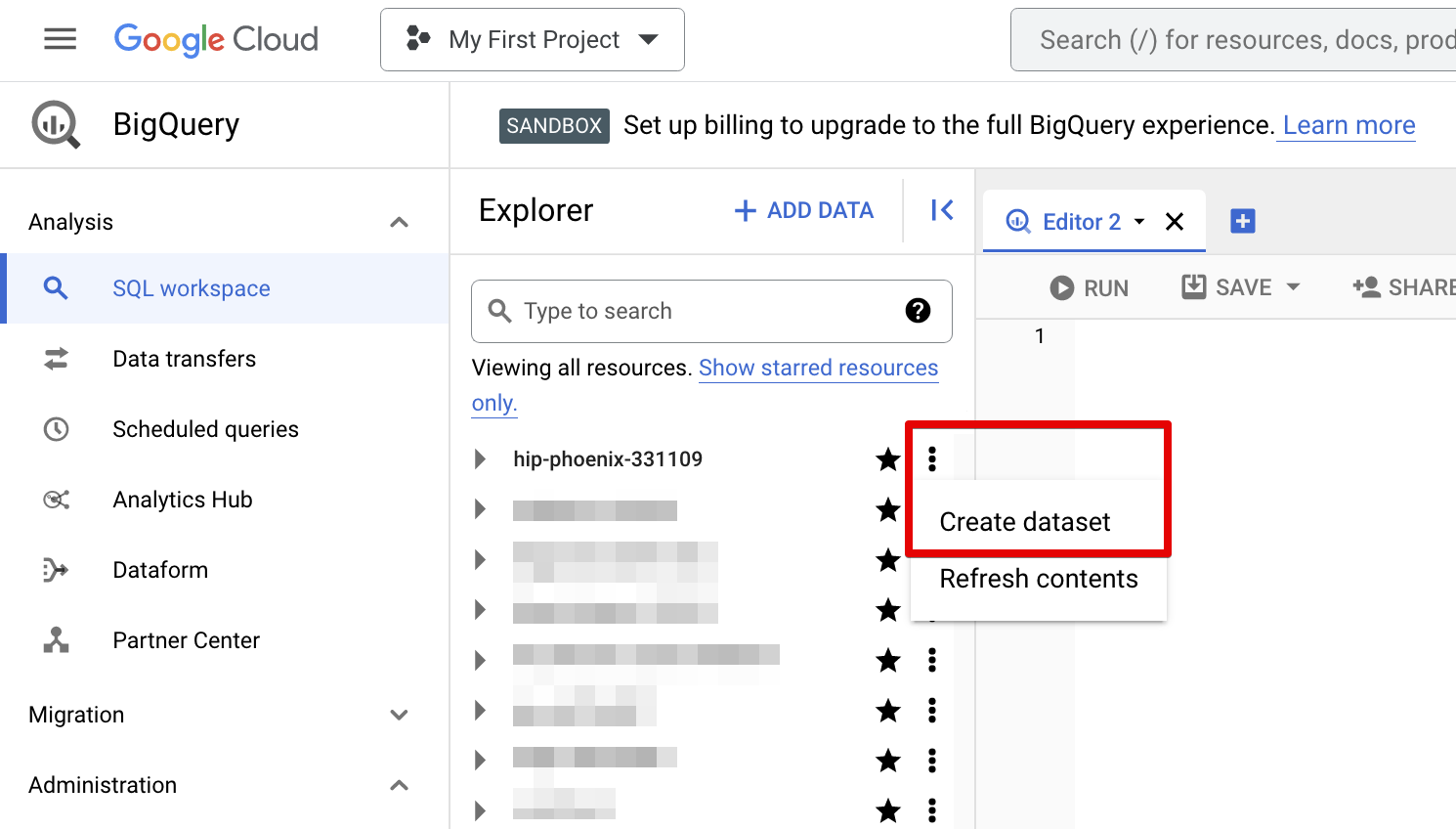This screenshot has height=829, width=1456.
Task: Open the Learn more billing link
Action: click(1349, 125)
